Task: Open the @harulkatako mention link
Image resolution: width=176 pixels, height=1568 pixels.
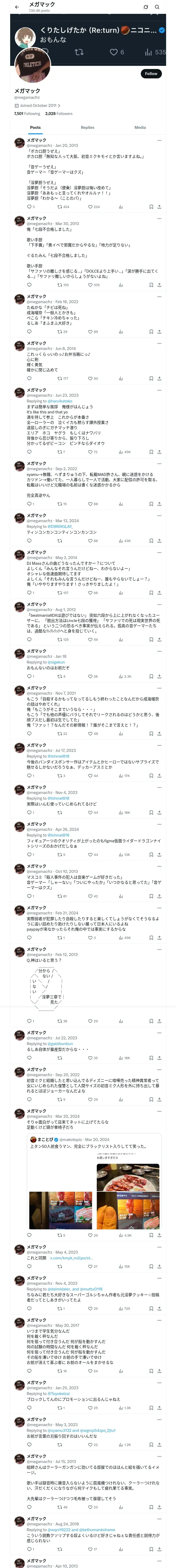Action: (x=59, y=401)
